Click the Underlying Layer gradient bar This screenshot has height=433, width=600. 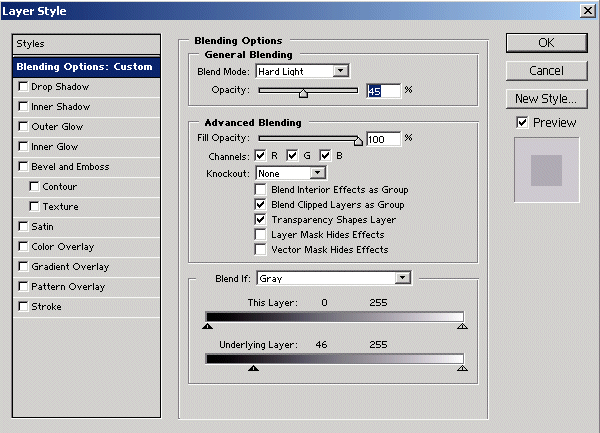click(335, 359)
